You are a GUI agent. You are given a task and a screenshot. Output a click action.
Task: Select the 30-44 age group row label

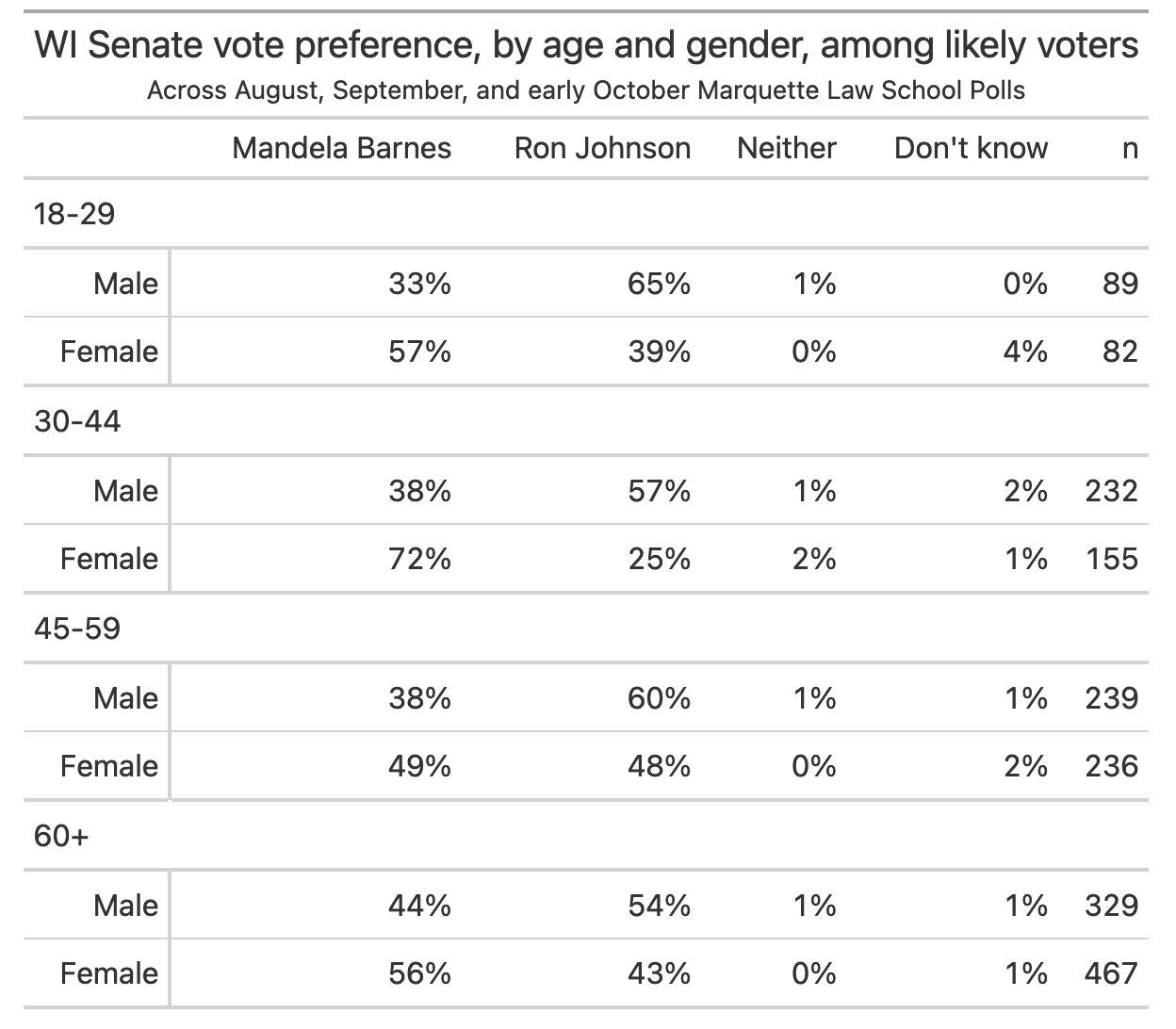(x=77, y=421)
